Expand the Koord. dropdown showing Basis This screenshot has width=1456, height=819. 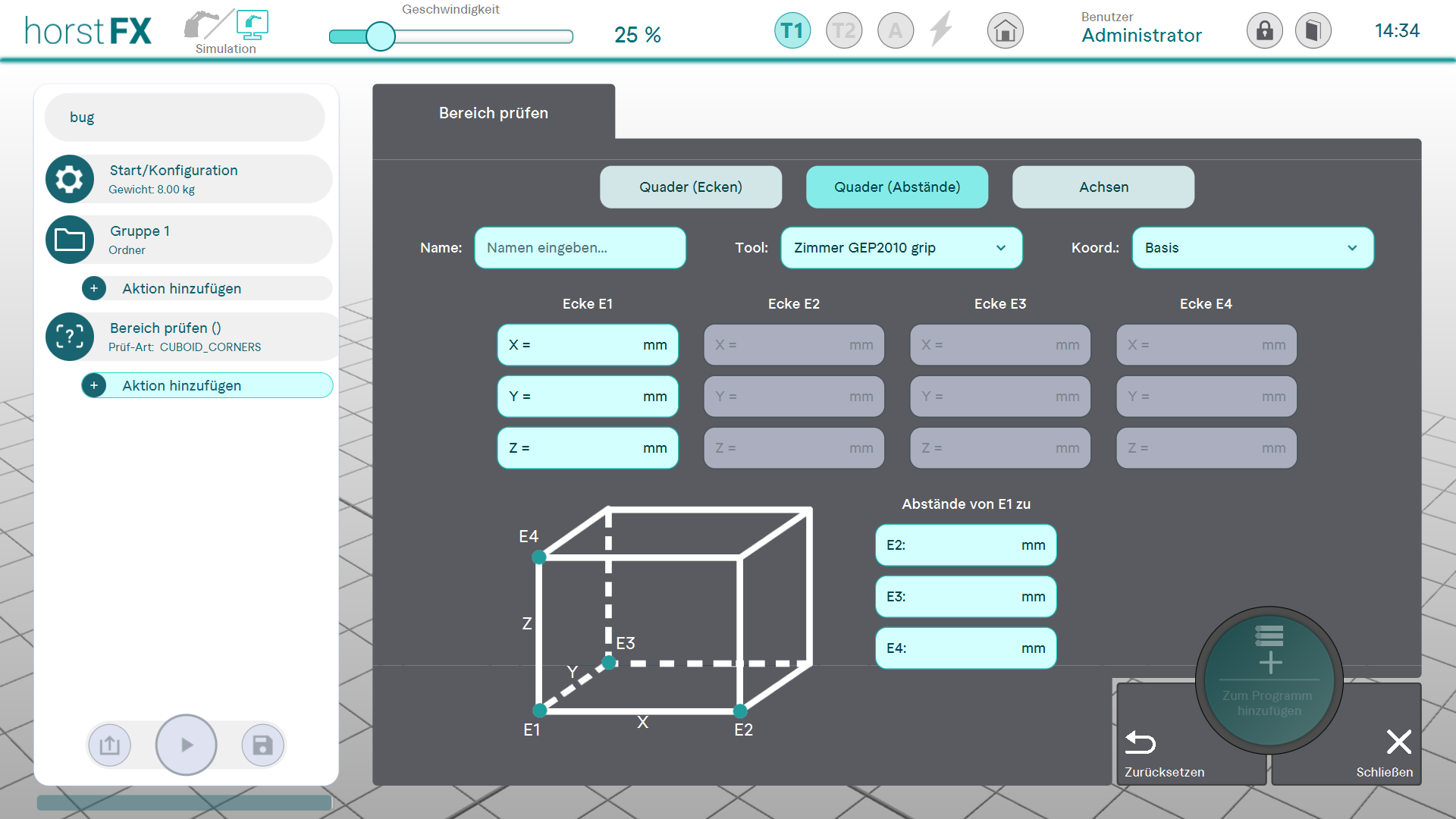coord(1252,248)
